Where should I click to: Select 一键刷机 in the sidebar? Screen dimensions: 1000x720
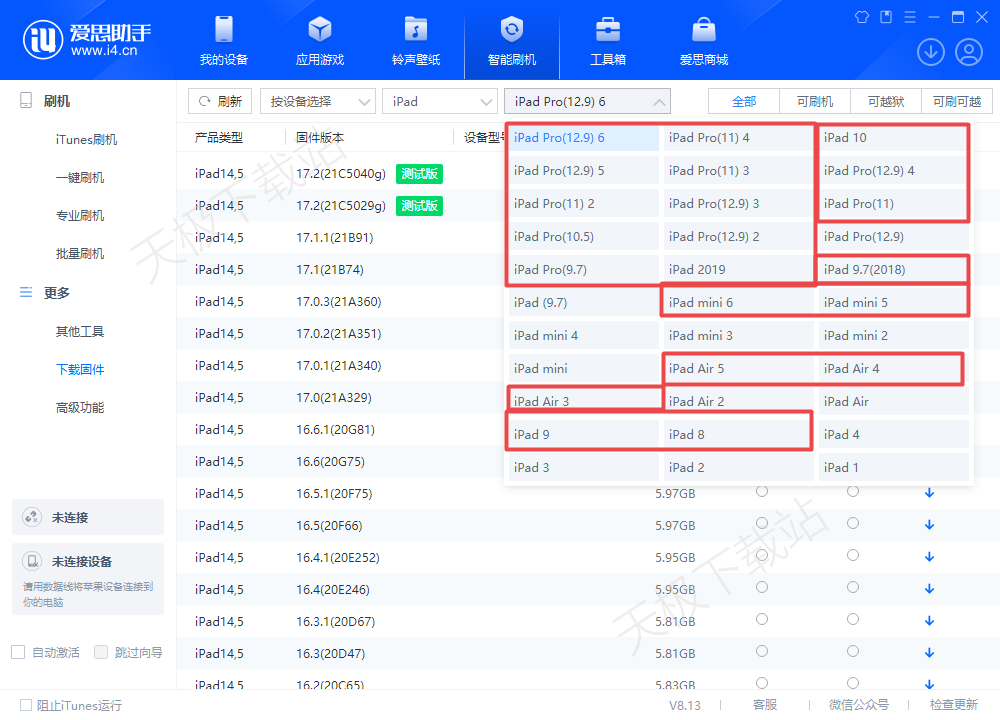(x=80, y=177)
